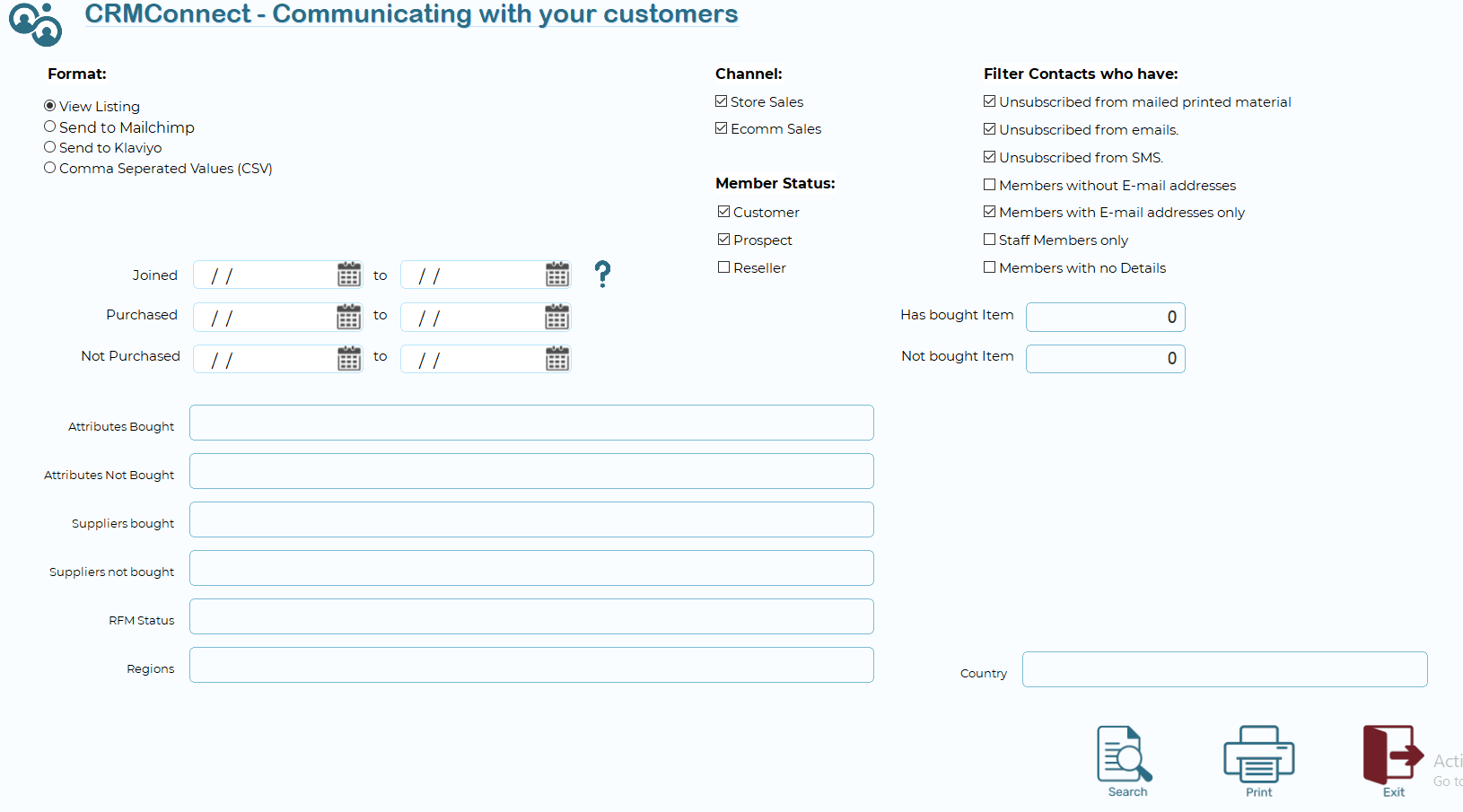Image resolution: width=1463 pixels, height=812 pixels.
Task: Click the Has bought Item field
Action: click(1105, 317)
